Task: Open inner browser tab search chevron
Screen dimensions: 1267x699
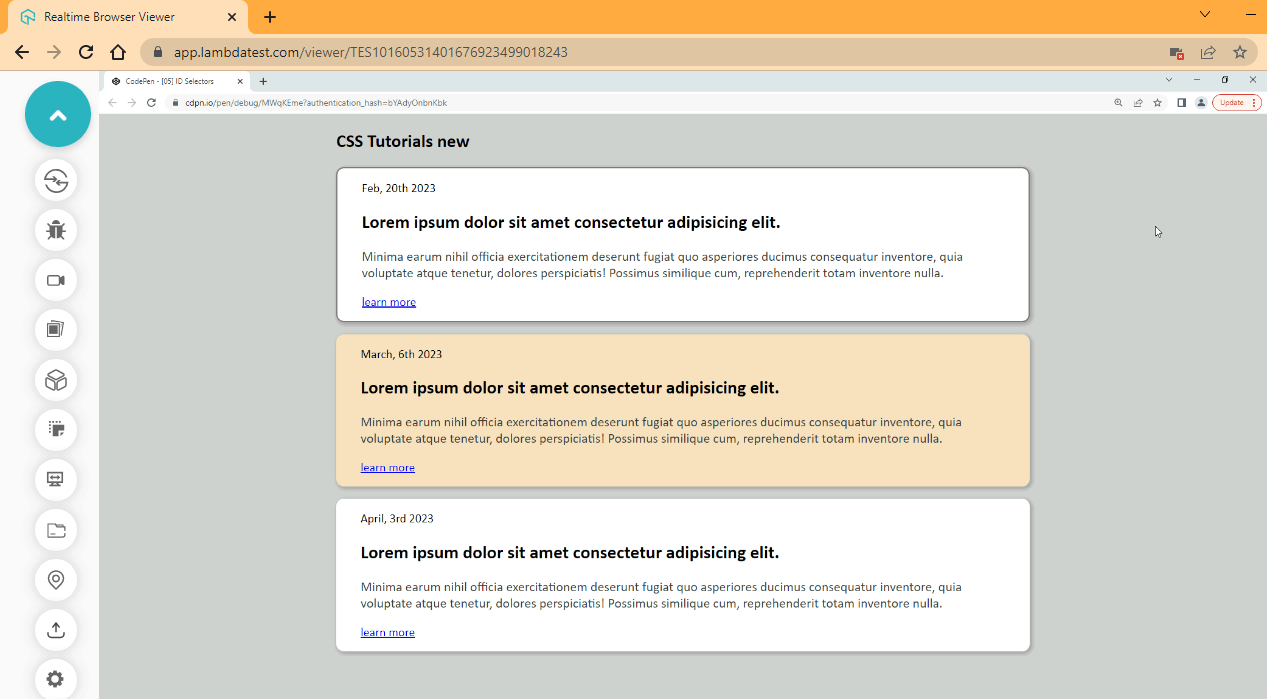Action: (1169, 80)
